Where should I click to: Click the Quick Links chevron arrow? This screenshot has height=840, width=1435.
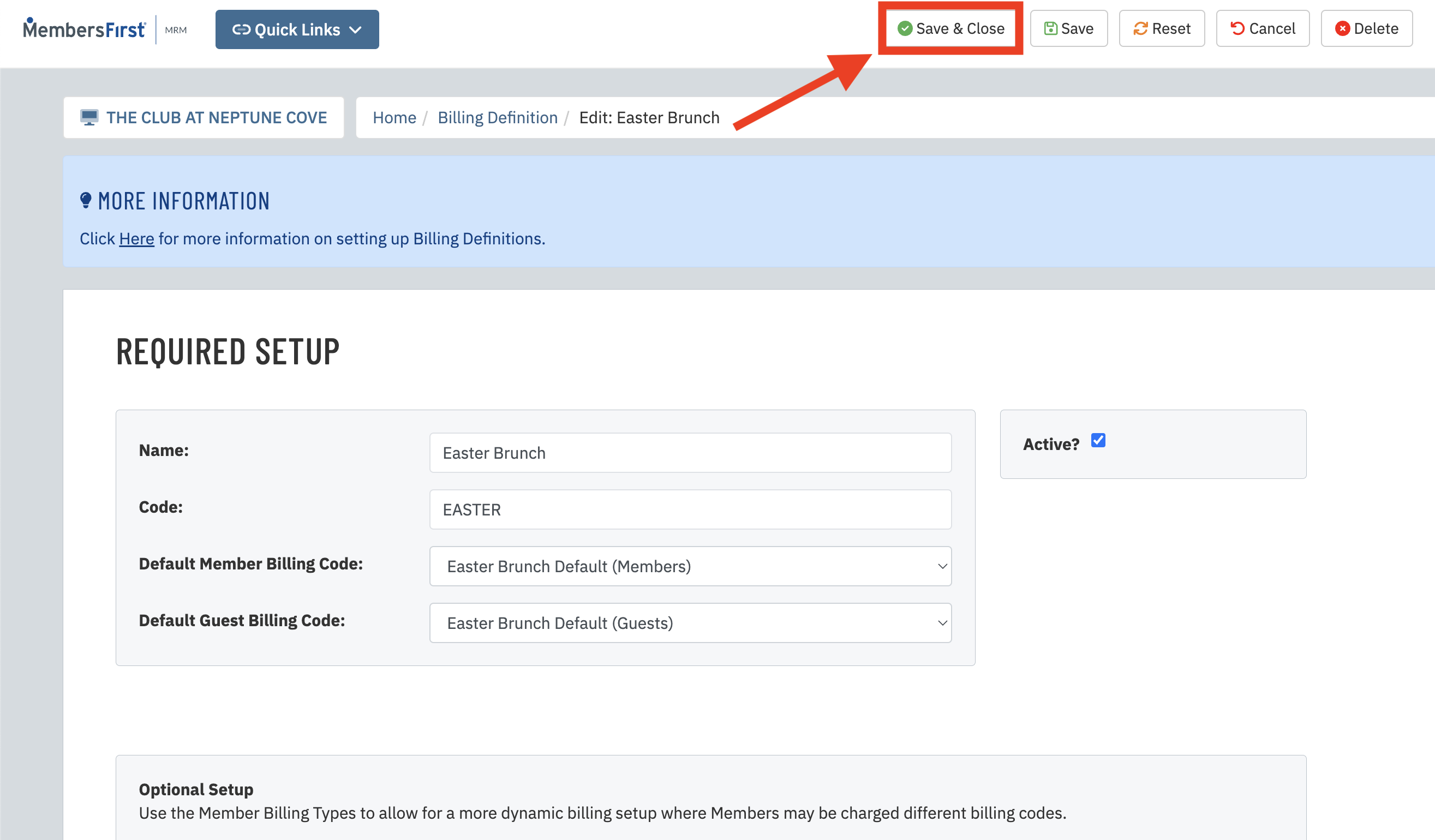pos(355,29)
